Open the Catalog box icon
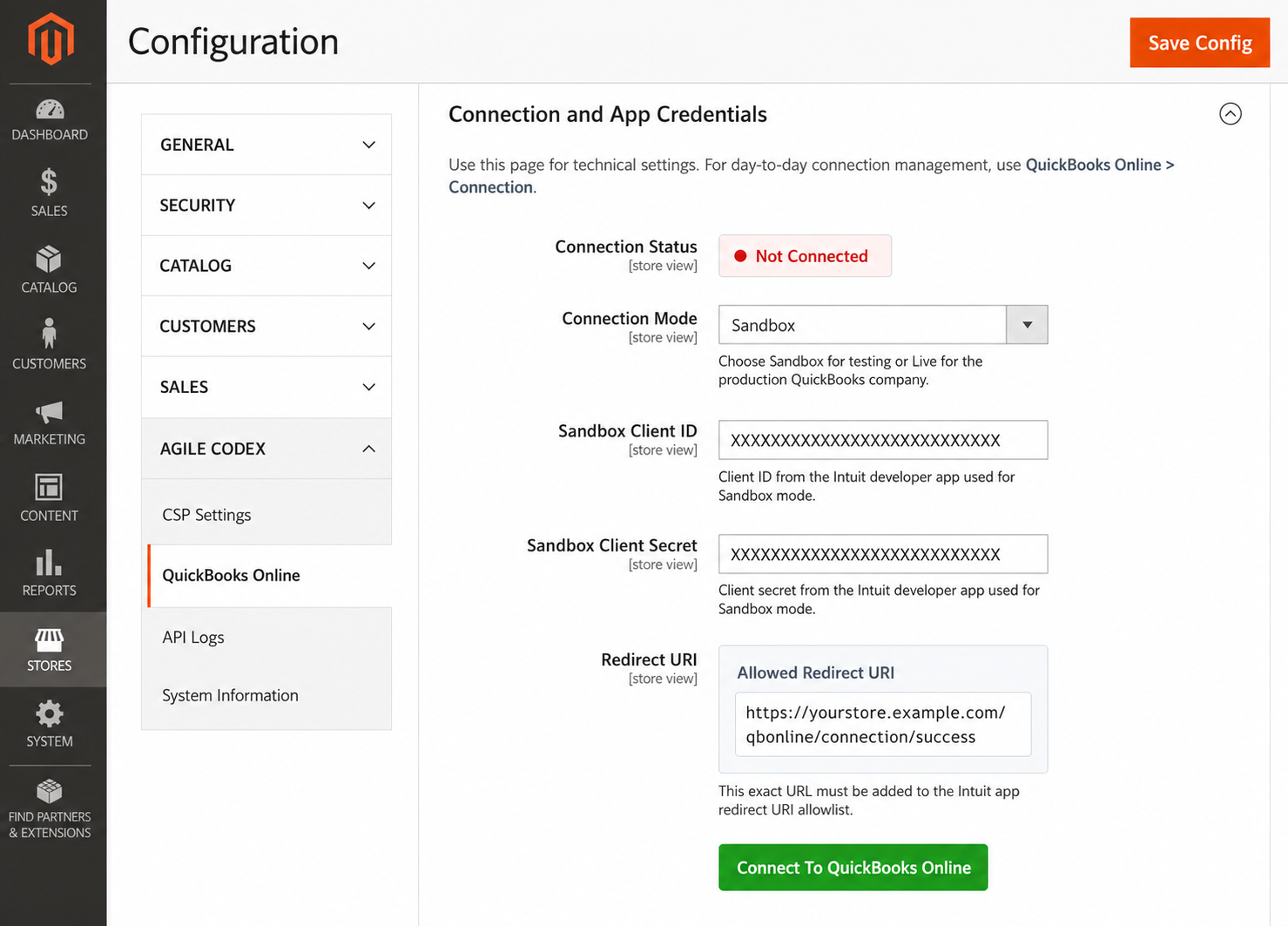The height and width of the screenshot is (926, 1288). coord(49,260)
